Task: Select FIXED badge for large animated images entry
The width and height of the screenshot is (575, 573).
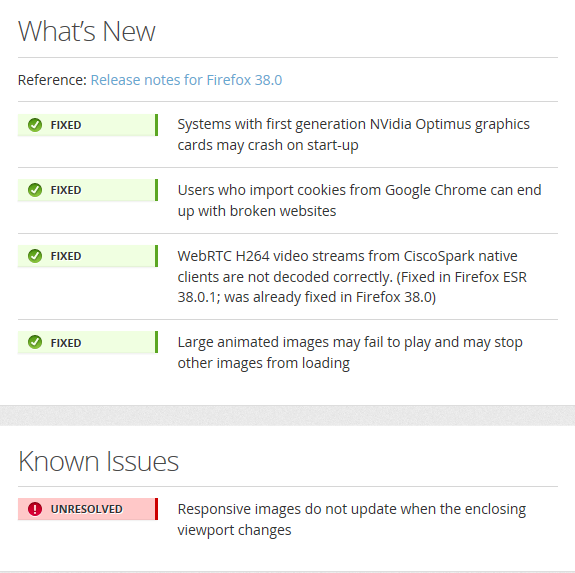Action: pos(88,342)
